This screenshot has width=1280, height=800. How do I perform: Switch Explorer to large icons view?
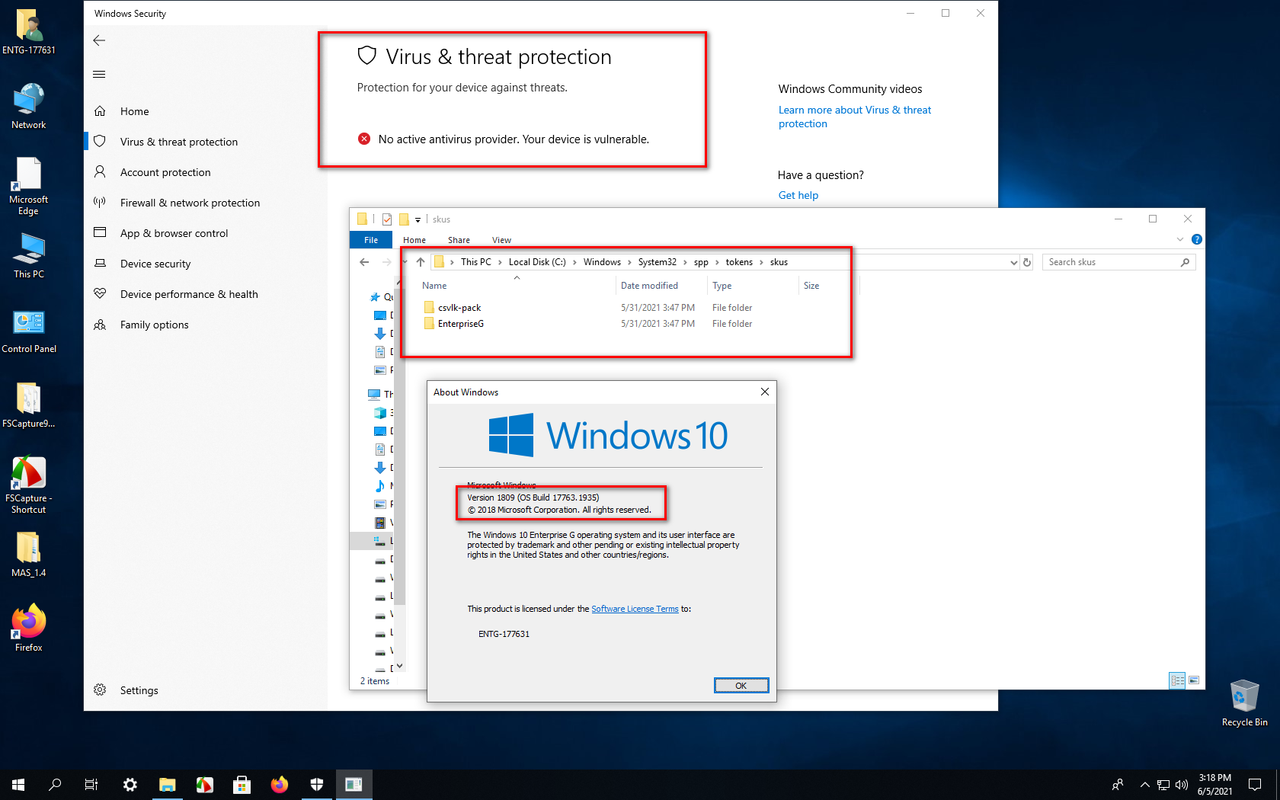1193,681
